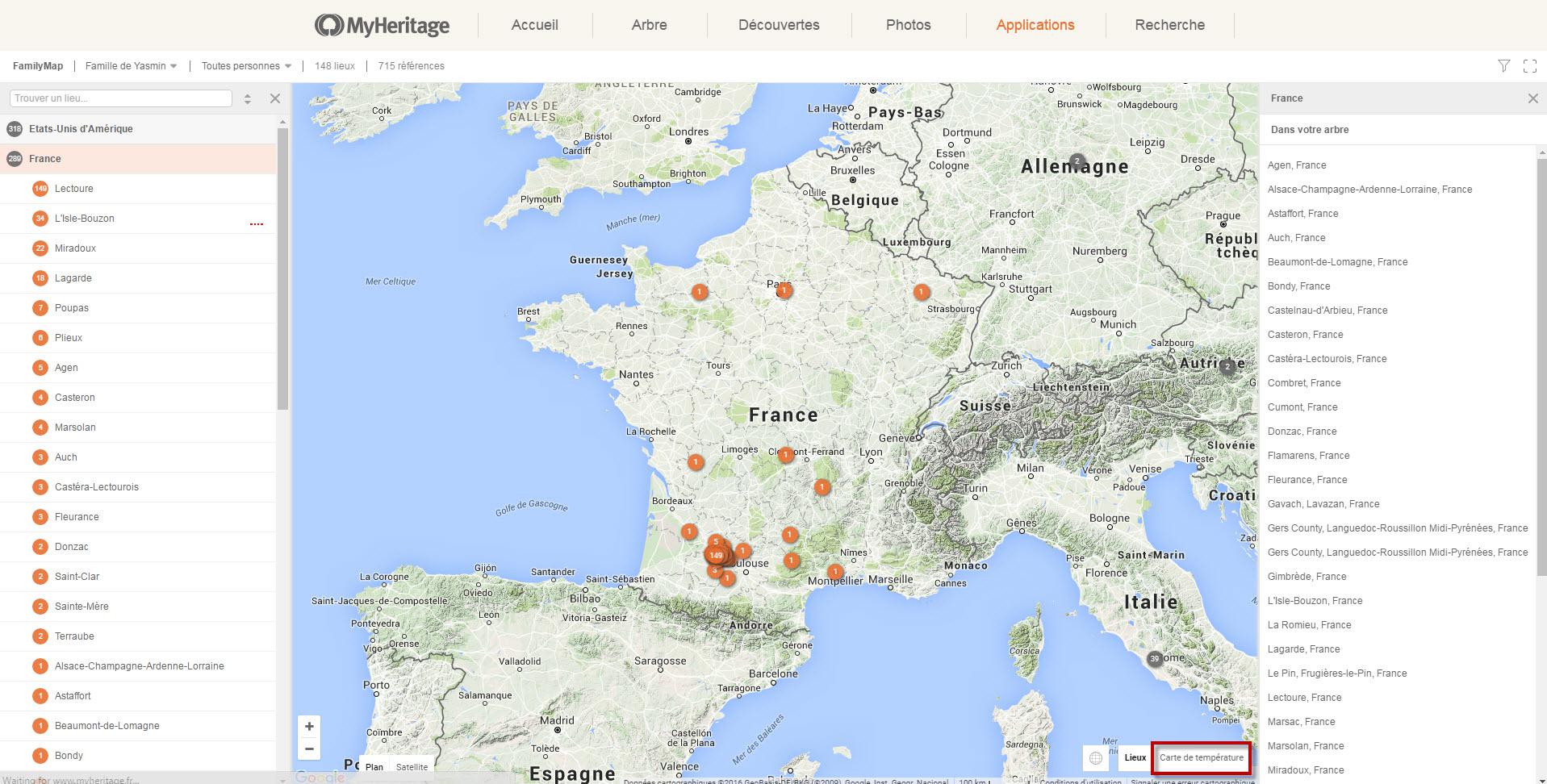This screenshot has width=1547, height=784.
Task: Open the Accueil menu
Action: point(534,25)
